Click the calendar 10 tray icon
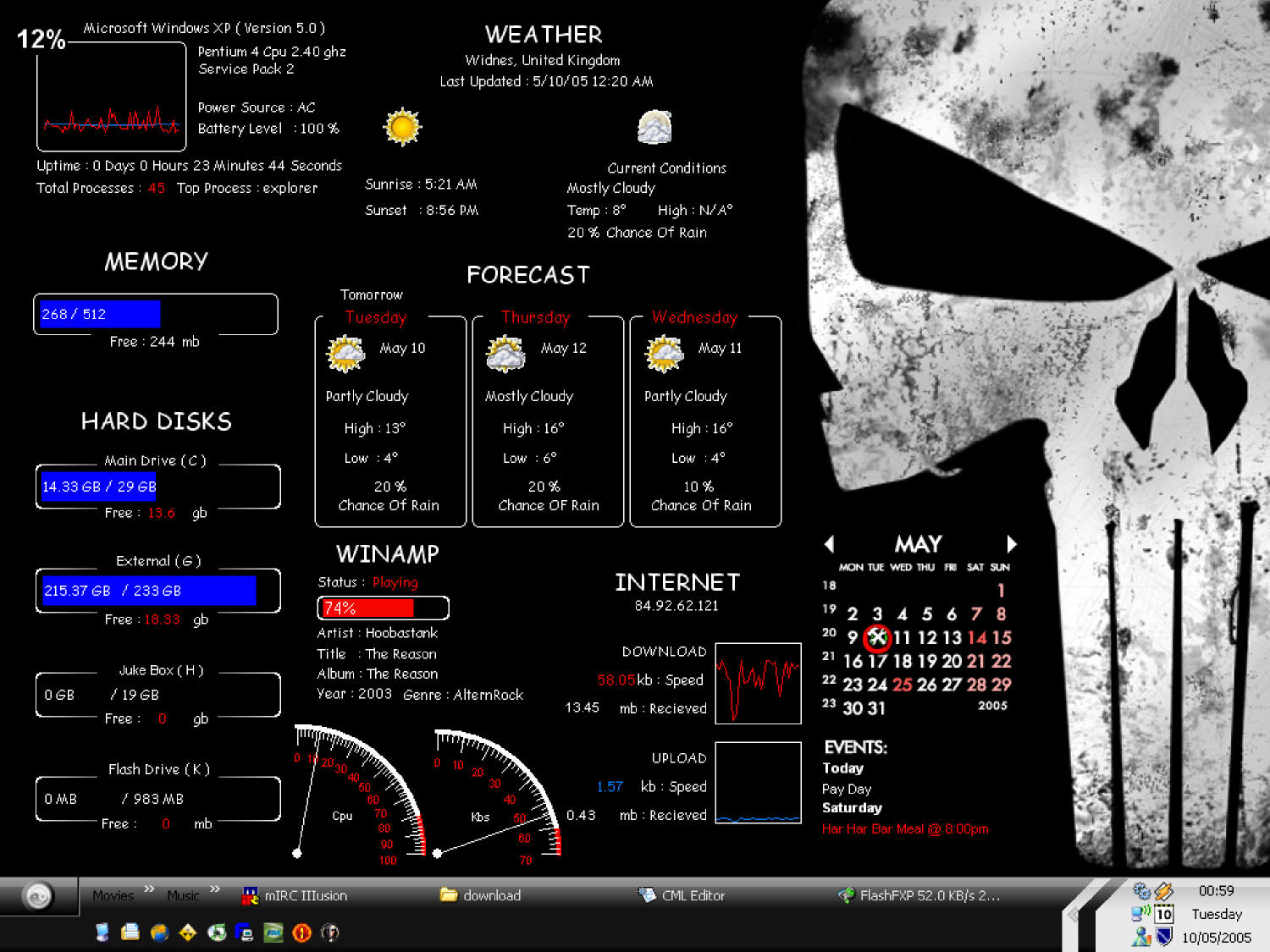This screenshot has height=952, width=1270. [x=1164, y=914]
